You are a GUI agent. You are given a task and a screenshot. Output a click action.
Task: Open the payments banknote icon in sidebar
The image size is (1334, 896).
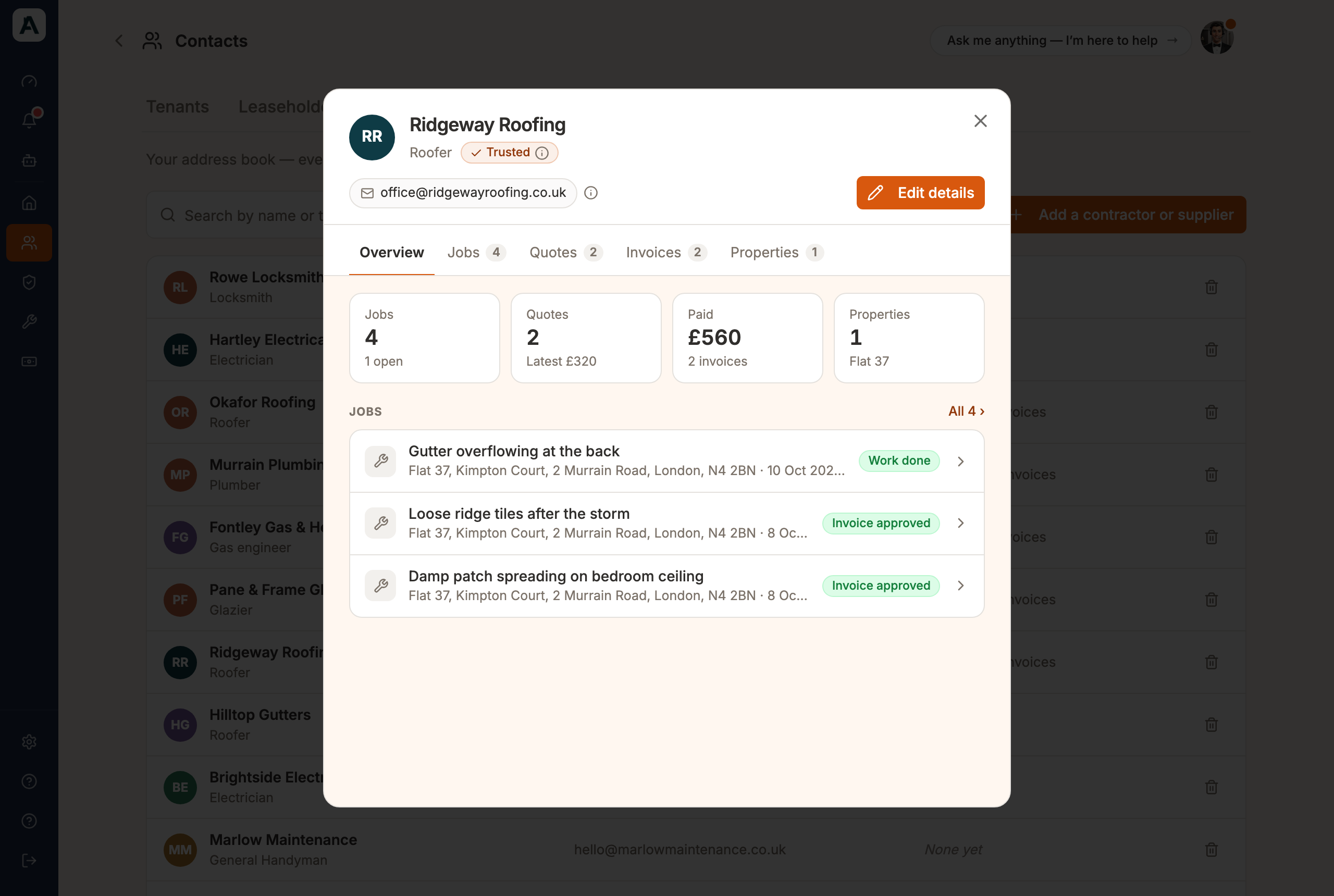coord(29,362)
